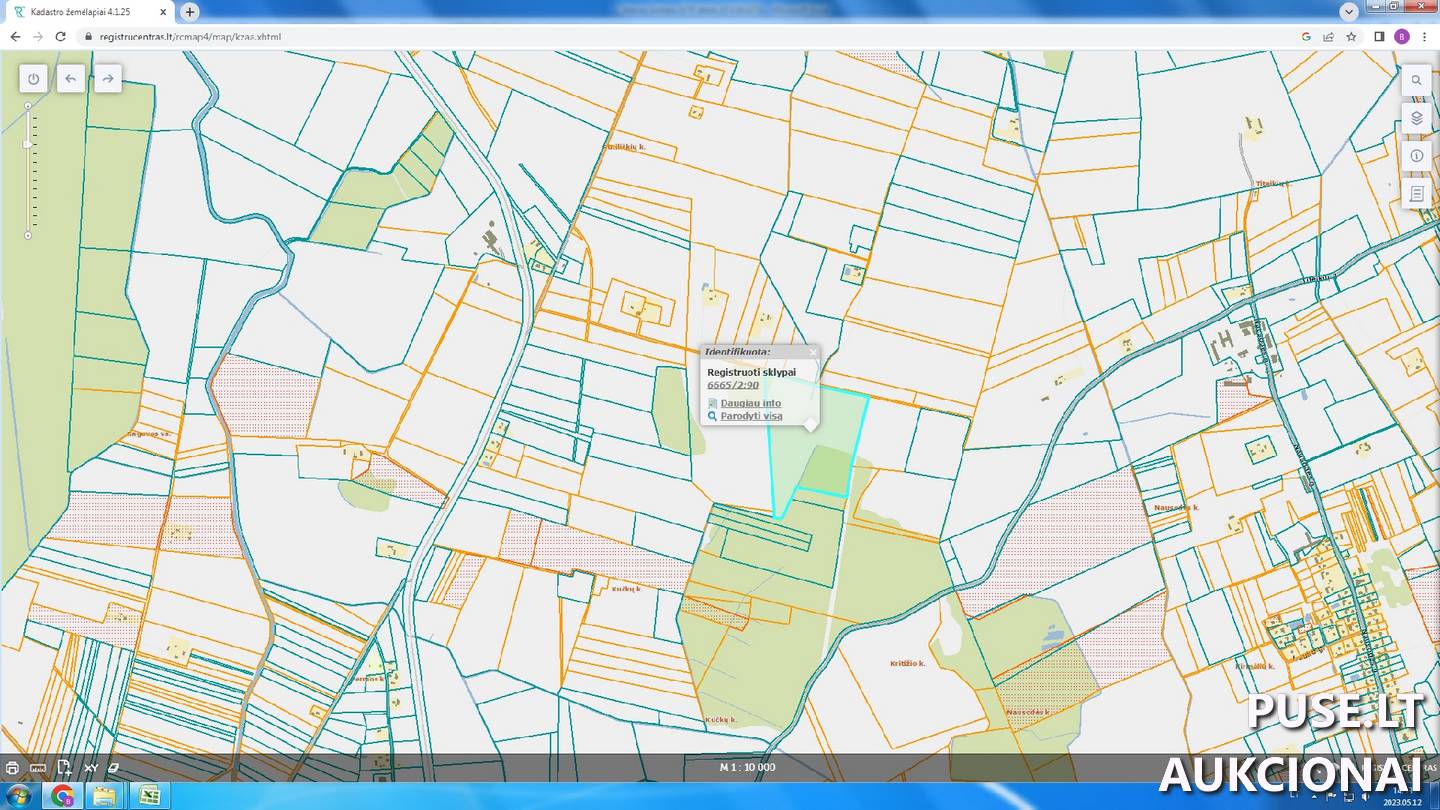
Task: Open the Chrome profile avatar B
Action: [x=1402, y=37]
